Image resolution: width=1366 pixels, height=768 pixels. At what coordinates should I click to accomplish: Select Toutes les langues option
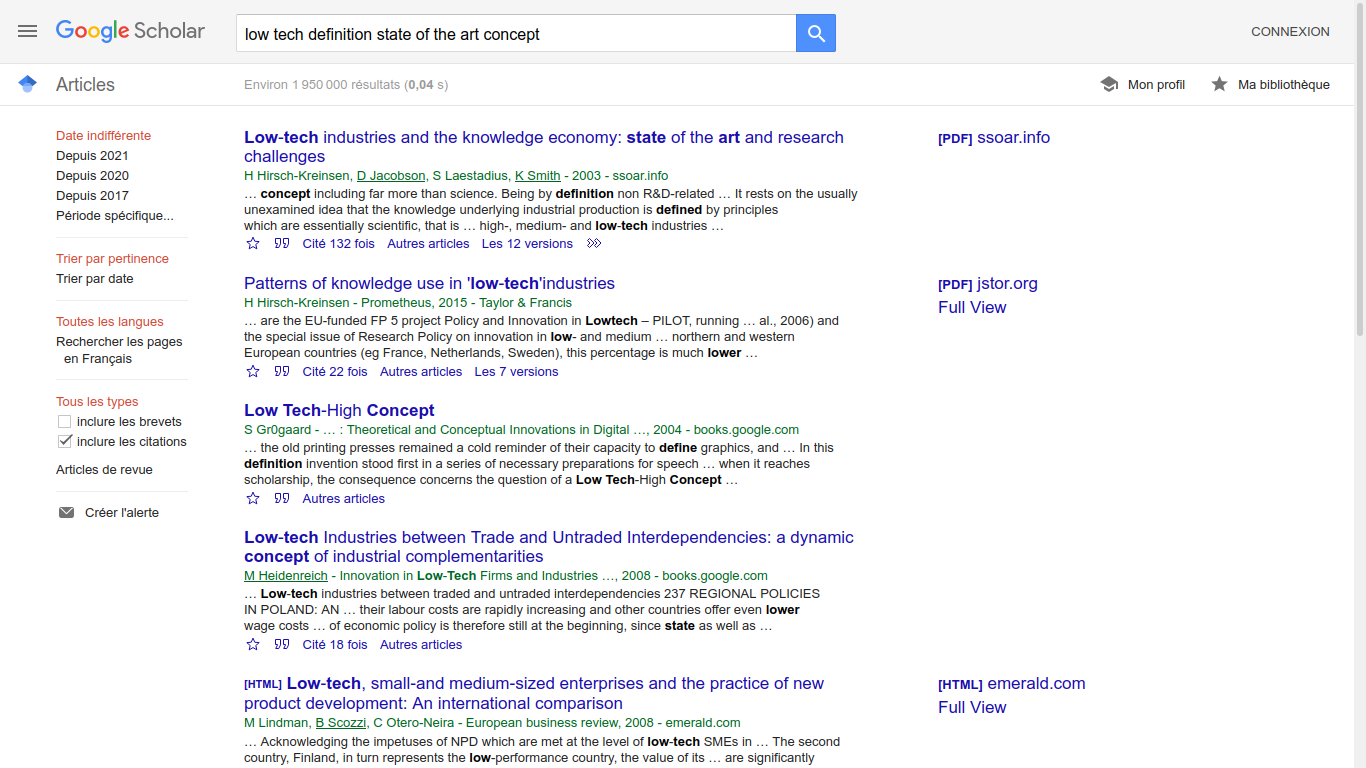tap(110, 321)
